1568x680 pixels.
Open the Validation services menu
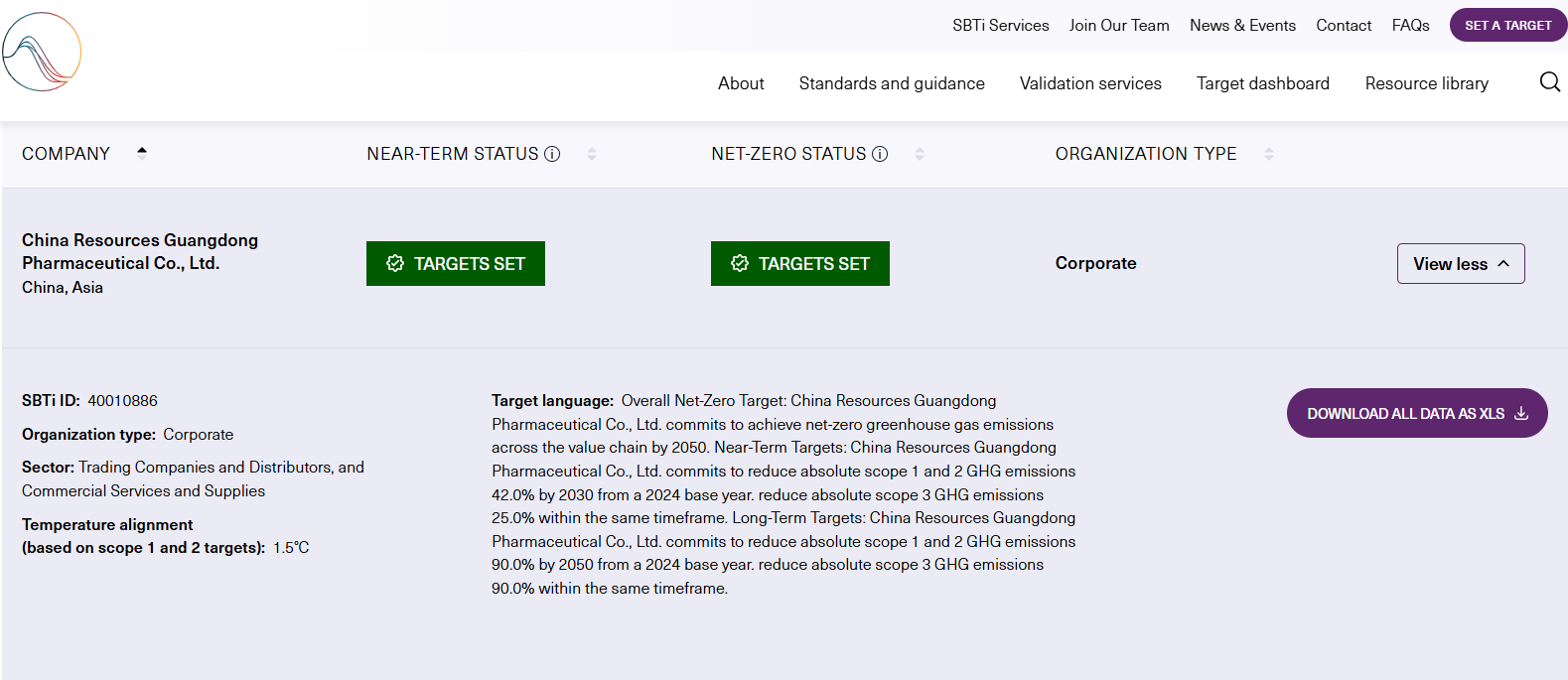(x=1090, y=83)
